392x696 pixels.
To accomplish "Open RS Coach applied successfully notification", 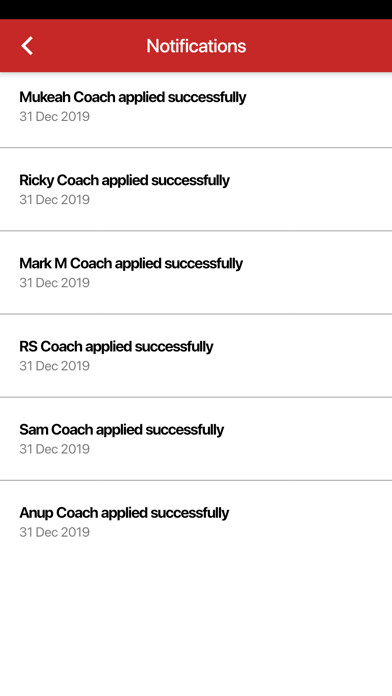I will pos(196,356).
